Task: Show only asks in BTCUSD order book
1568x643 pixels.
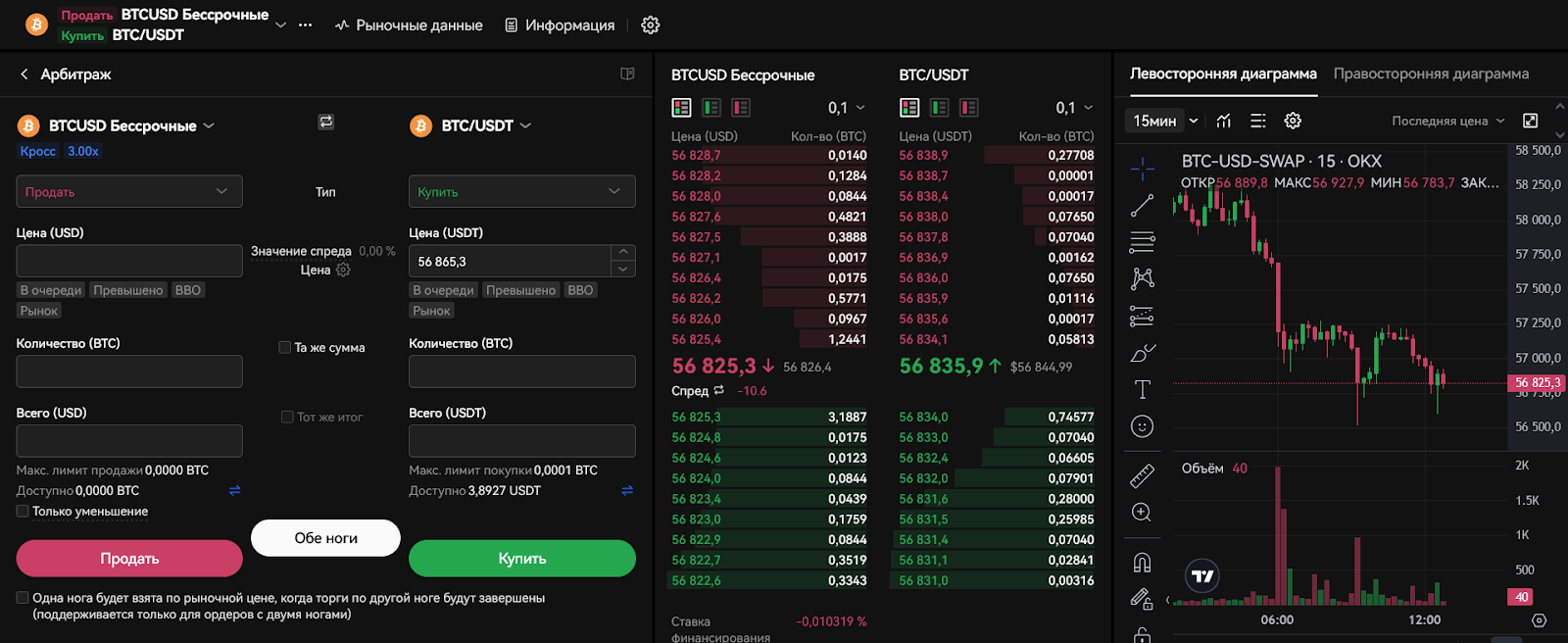Action: (741, 108)
